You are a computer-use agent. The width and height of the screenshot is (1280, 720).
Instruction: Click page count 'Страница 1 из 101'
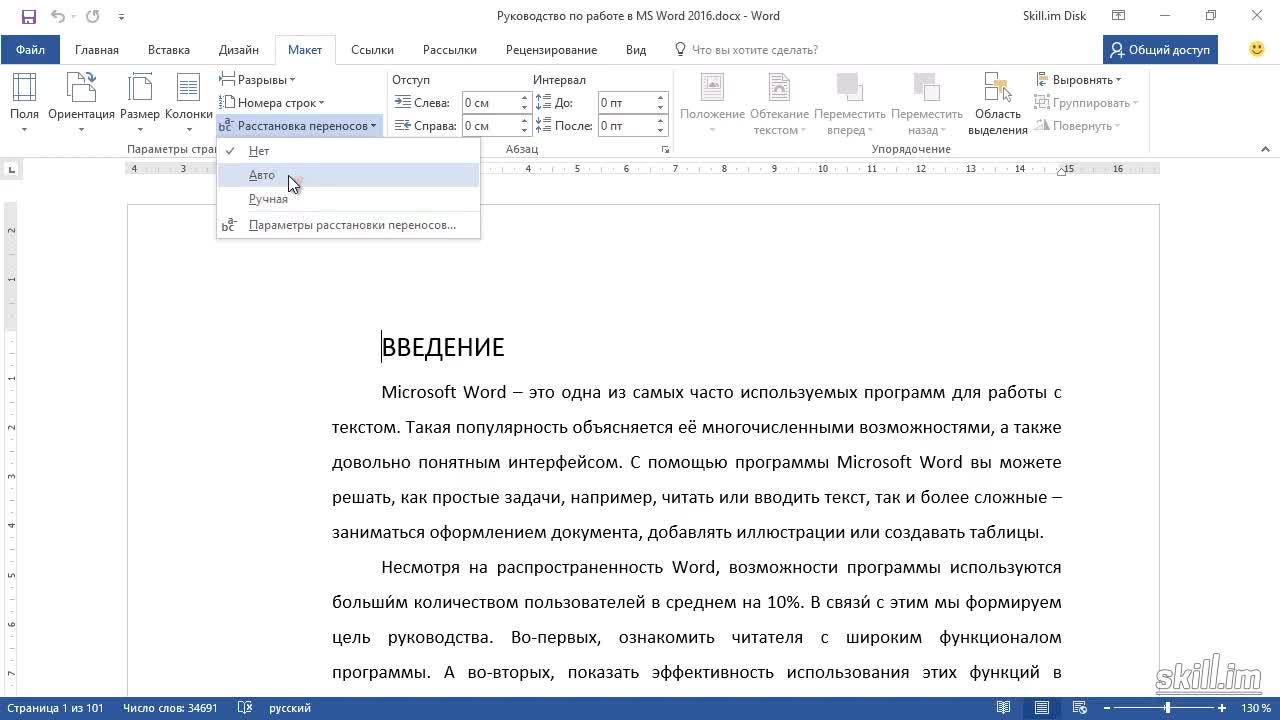pos(55,708)
